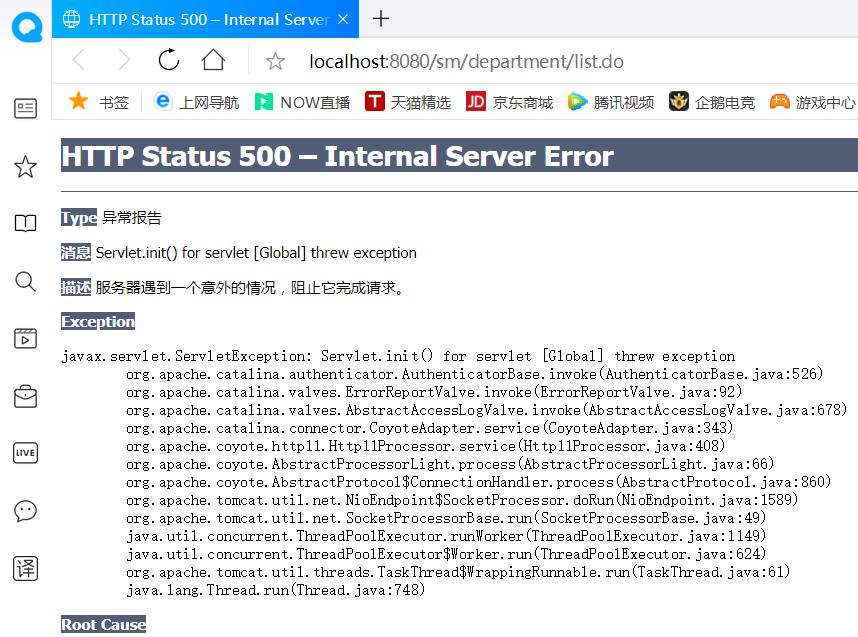Go to the home page
Screen dimensions: 858x637
(213, 60)
